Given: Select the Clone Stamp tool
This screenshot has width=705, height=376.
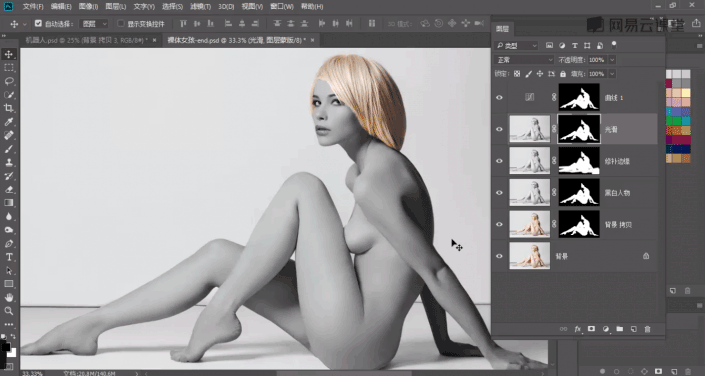Looking at the screenshot, I should tap(9, 162).
